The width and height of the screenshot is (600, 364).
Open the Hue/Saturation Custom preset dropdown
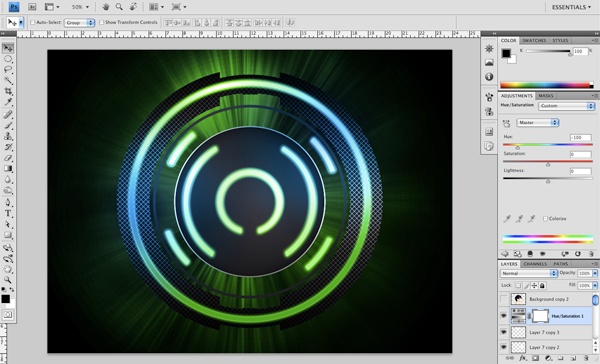click(566, 106)
